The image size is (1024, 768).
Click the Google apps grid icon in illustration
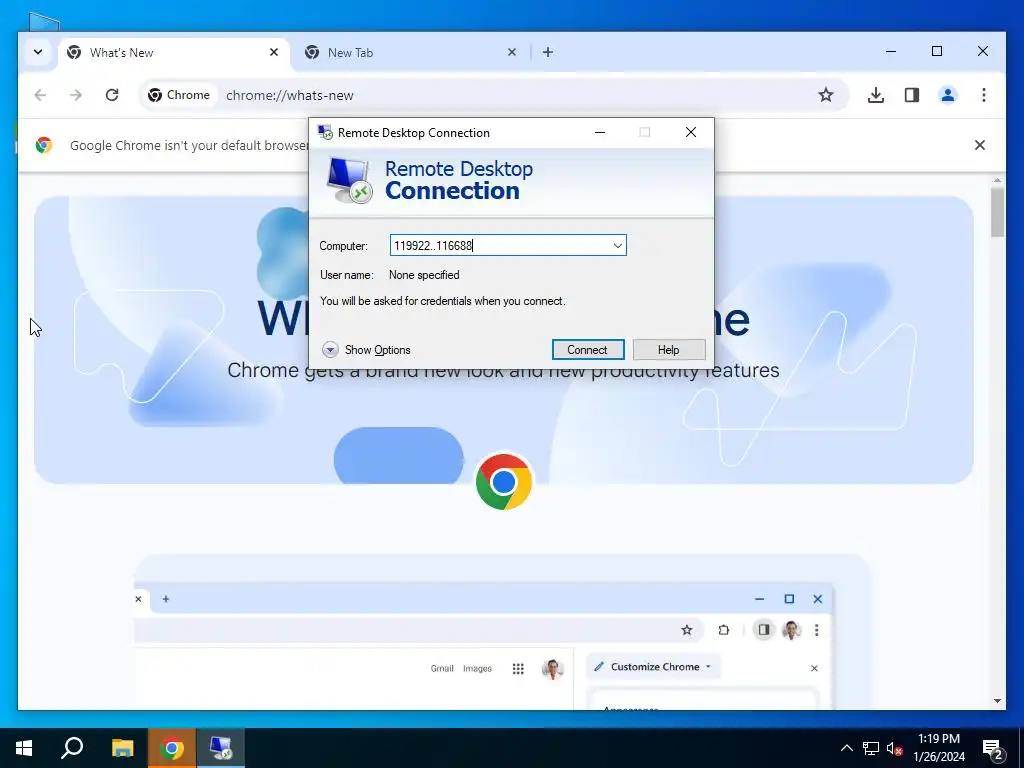pos(518,669)
